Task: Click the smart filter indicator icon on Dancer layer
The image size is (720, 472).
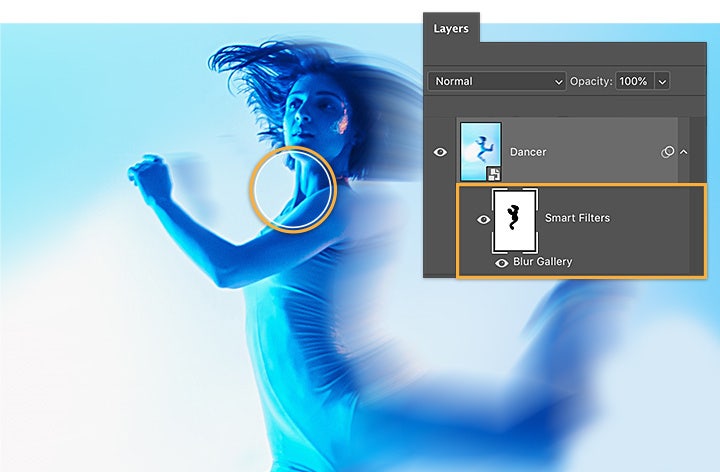Action: point(667,152)
